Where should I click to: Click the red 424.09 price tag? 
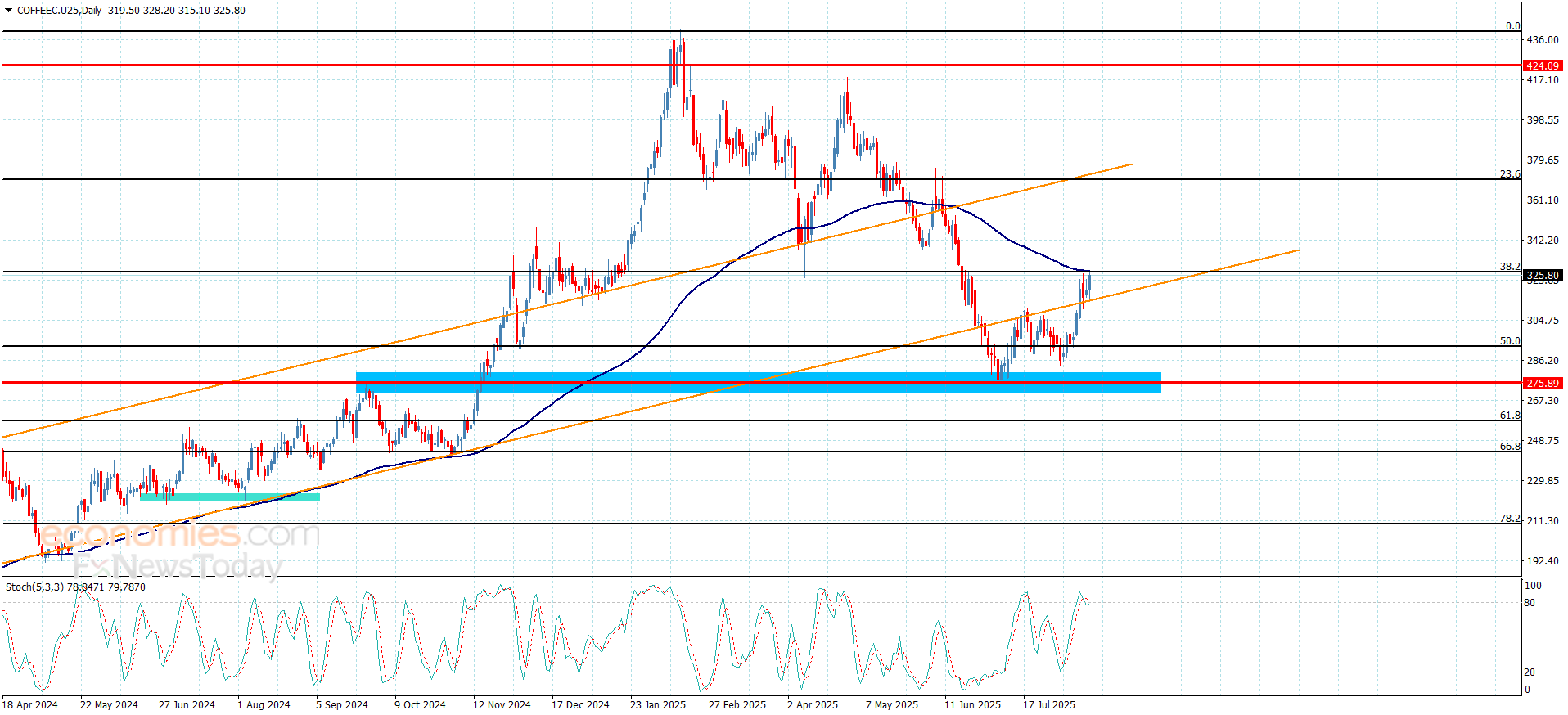(1543, 65)
